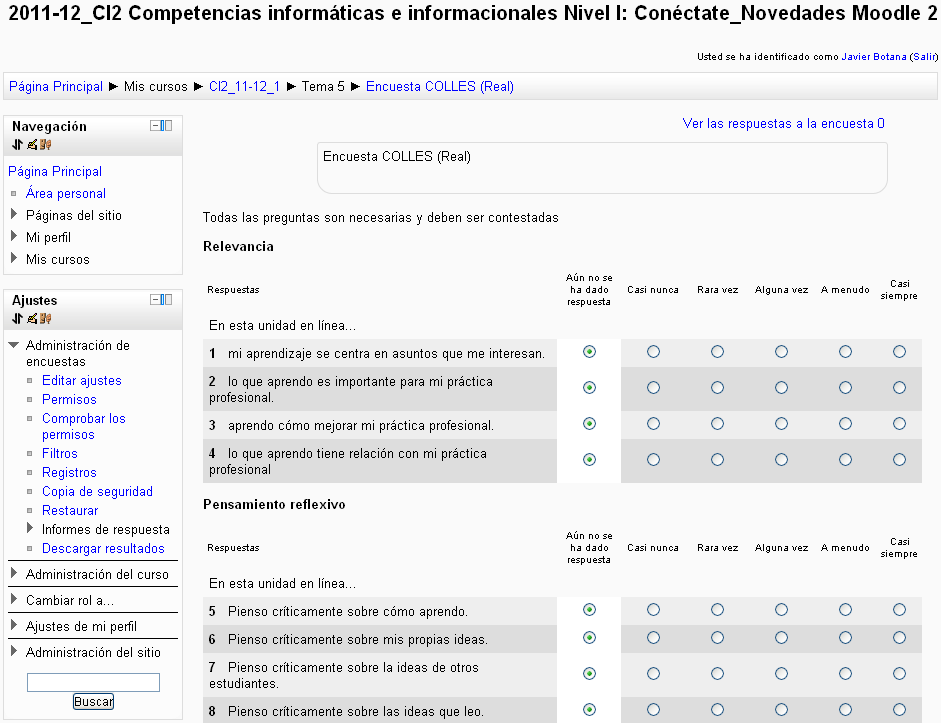Select 'A menudo' for question 8
Image resolution: width=941 pixels, height=723 pixels.
click(x=846, y=710)
